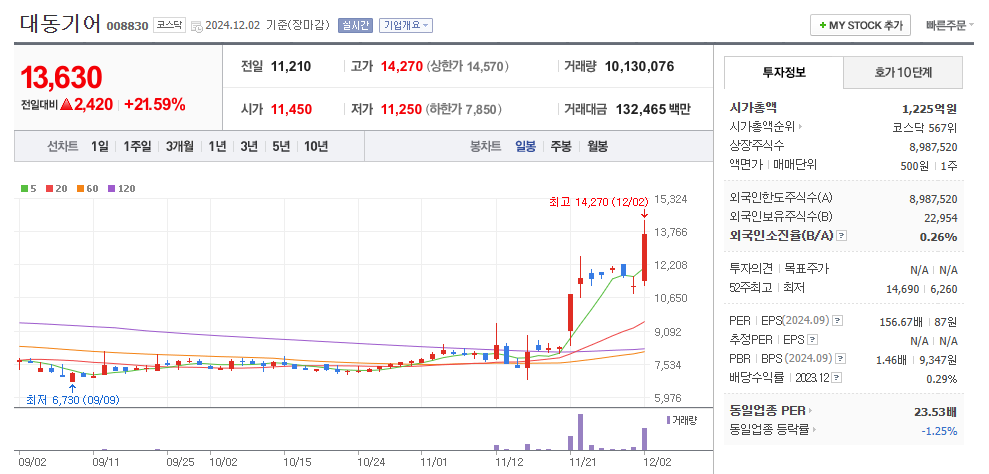Open the 동일업종 등락률 link
The height and width of the screenshot is (474, 989).
[x=770, y=430]
